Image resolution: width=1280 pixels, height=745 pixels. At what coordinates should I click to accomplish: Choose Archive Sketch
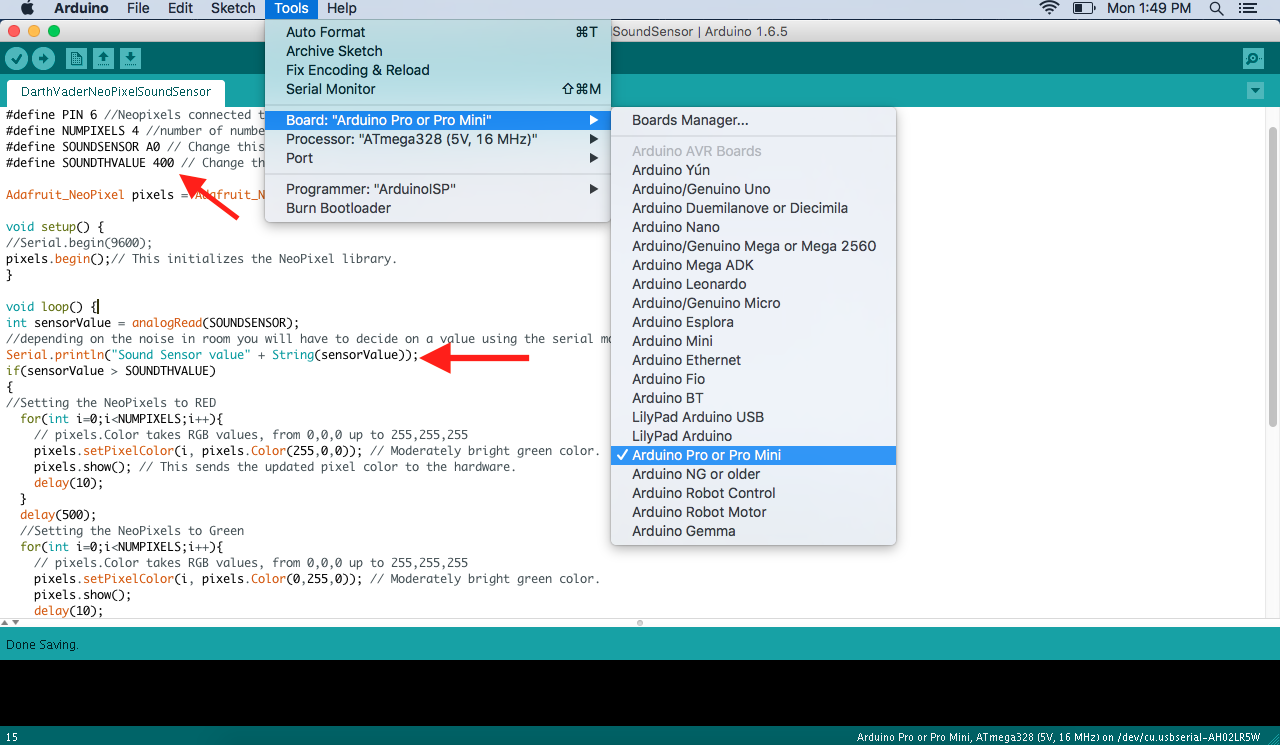click(438, 51)
